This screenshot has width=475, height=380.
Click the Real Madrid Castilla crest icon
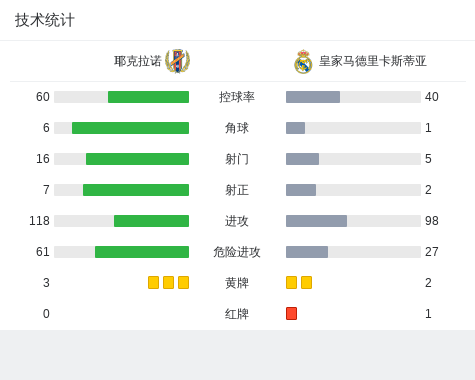coord(303,62)
